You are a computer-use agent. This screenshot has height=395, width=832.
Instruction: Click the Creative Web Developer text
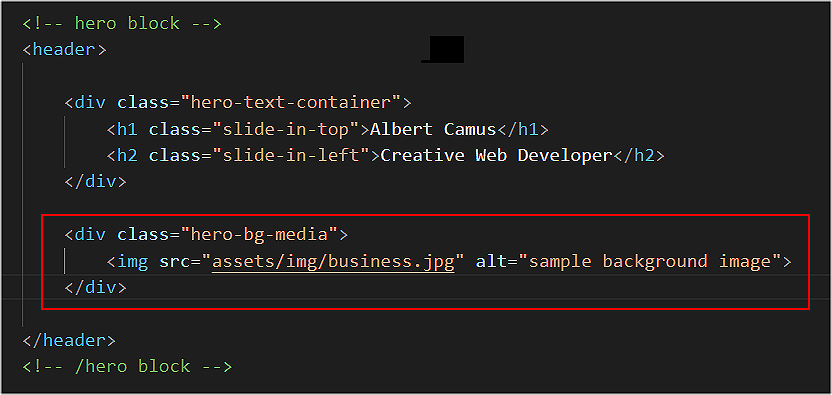pyautogui.click(x=497, y=156)
